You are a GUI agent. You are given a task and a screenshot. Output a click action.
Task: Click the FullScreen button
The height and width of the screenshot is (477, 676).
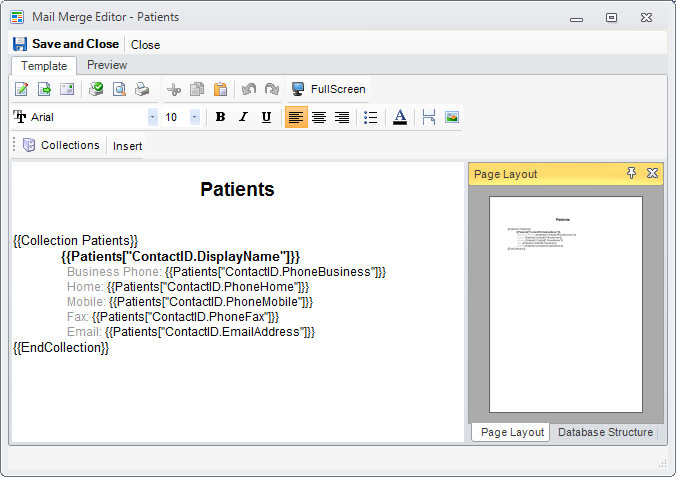pos(328,89)
